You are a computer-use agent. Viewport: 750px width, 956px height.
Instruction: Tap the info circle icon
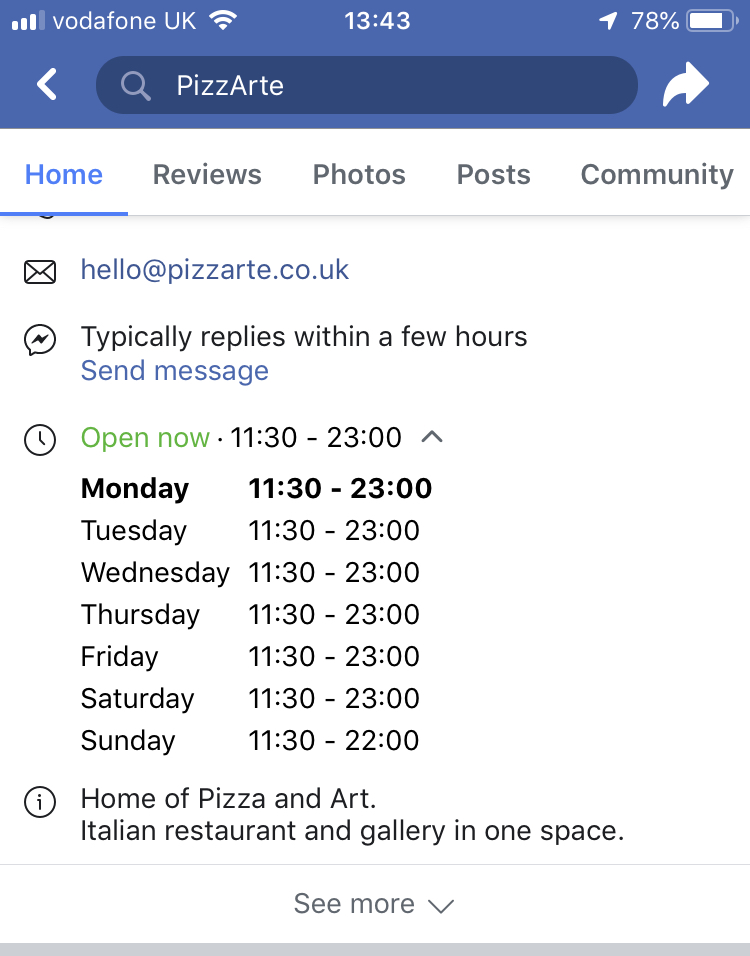pyautogui.click(x=40, y=801)
